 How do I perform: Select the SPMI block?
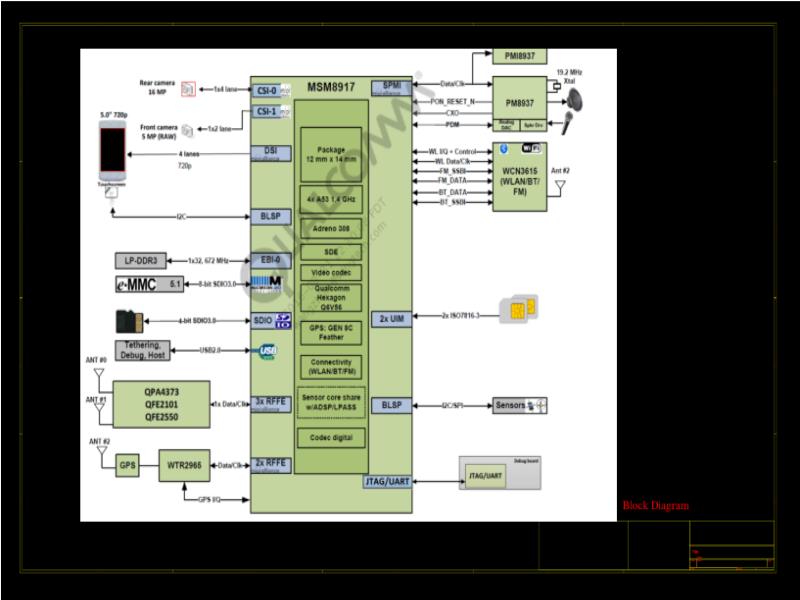point(391,88)
